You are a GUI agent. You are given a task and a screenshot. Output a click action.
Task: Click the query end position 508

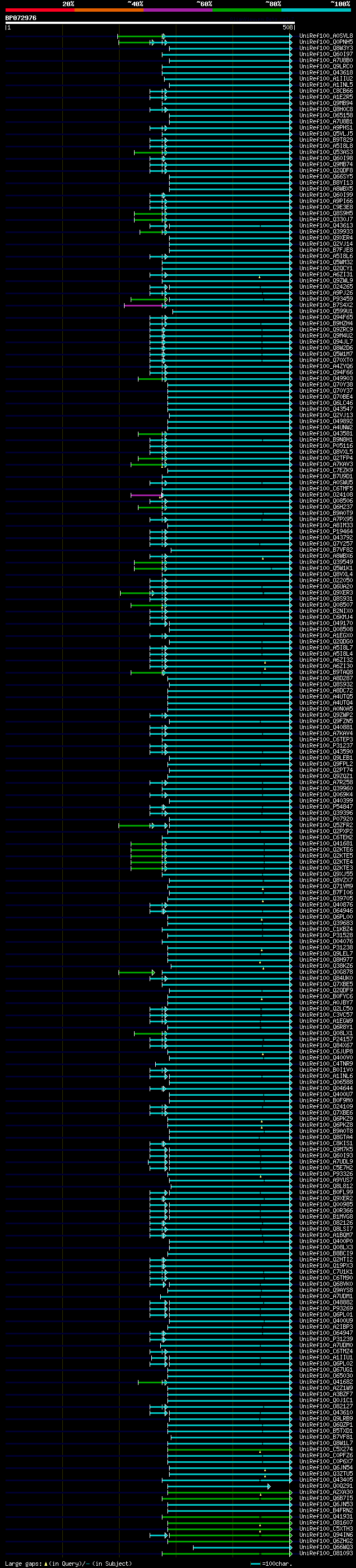pyautogui.click(x=288, y=27)
